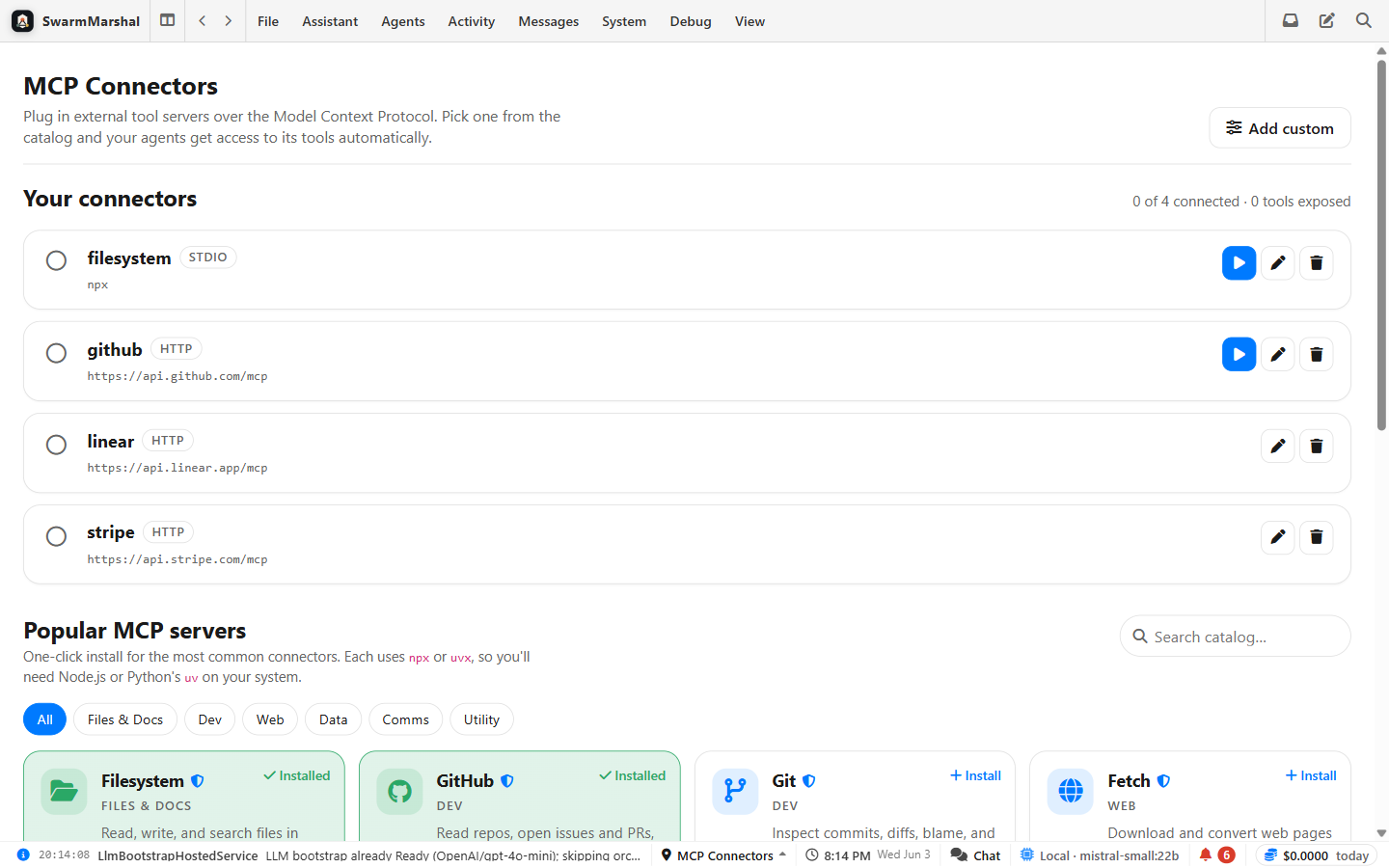Filter catalog by Dev
The width and height of the screenshot is (1389, 868).
coord(210,719)
